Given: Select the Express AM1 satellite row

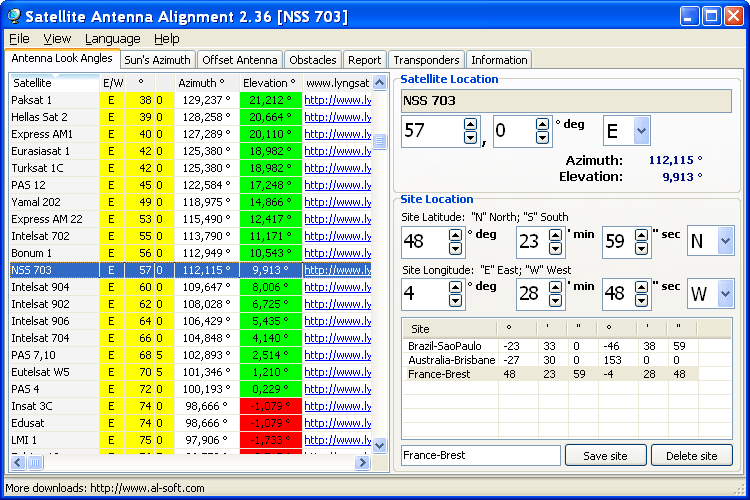Looking at the screenshot, I should click(x=190, y=134).
